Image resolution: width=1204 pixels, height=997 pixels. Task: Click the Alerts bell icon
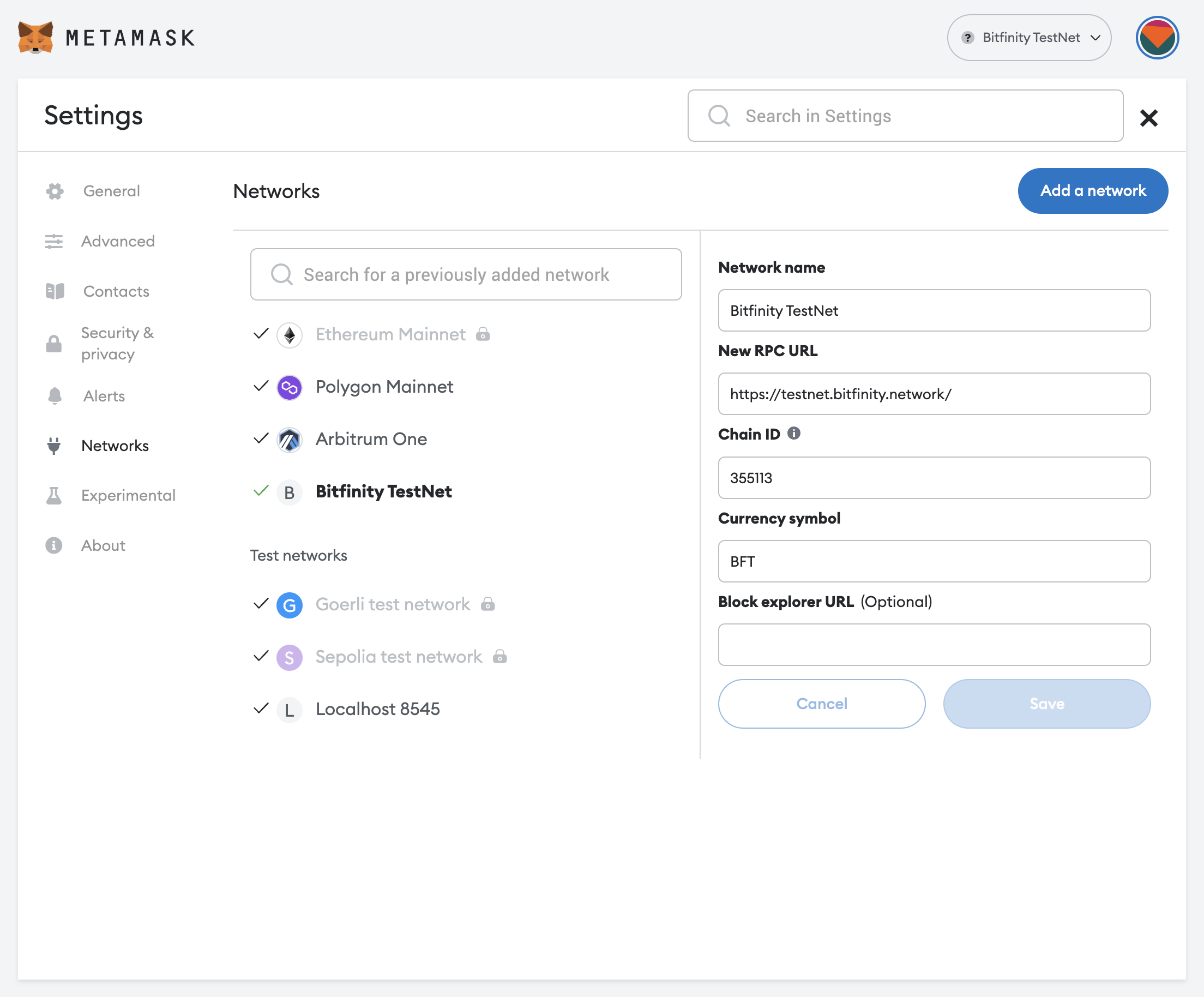(55, 396)
